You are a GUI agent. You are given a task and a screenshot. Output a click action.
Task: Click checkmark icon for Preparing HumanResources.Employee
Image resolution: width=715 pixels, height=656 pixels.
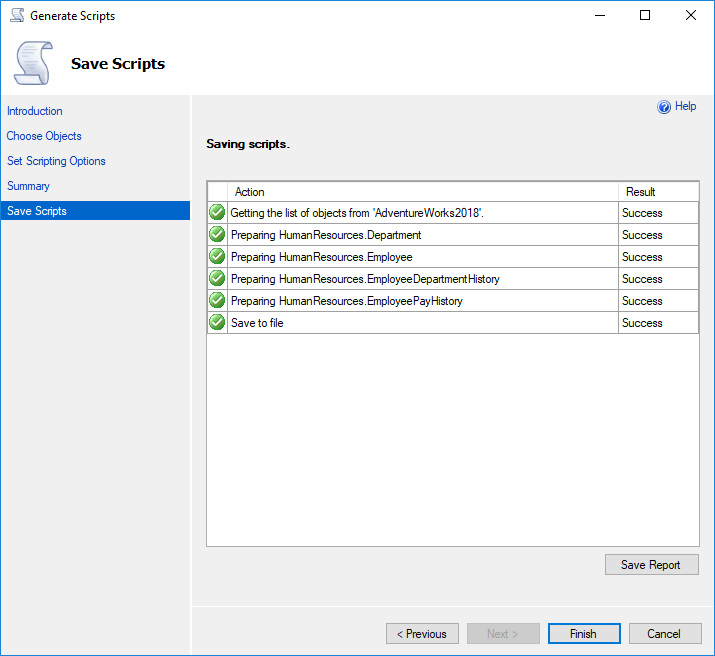[217, 257]
